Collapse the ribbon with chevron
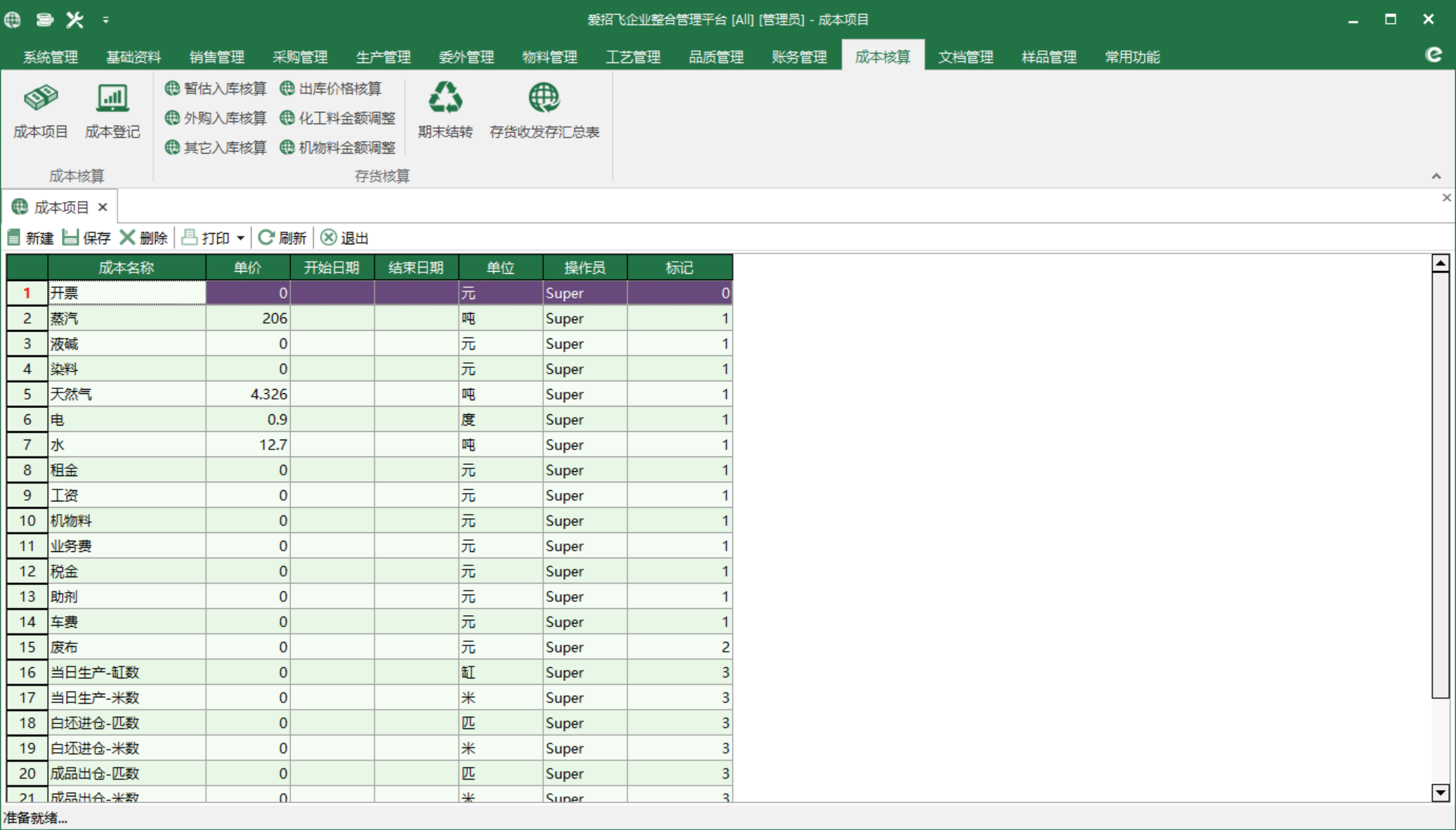1456x830 pixels. pyautogui.click(x=1436, y=176)
